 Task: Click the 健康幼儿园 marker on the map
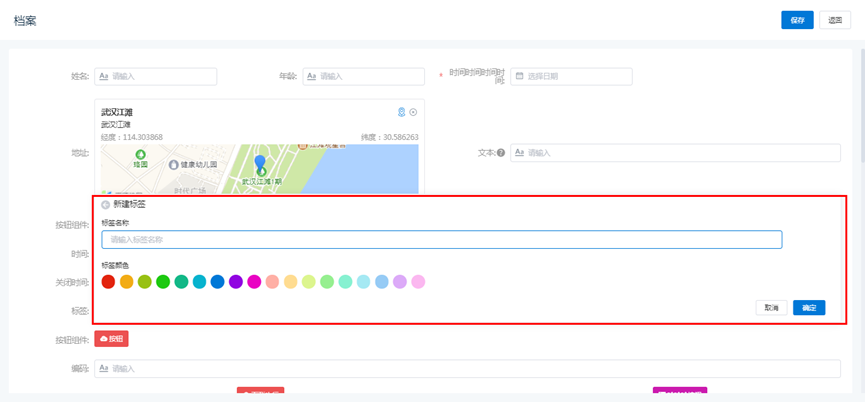click(x=174, y=165)
